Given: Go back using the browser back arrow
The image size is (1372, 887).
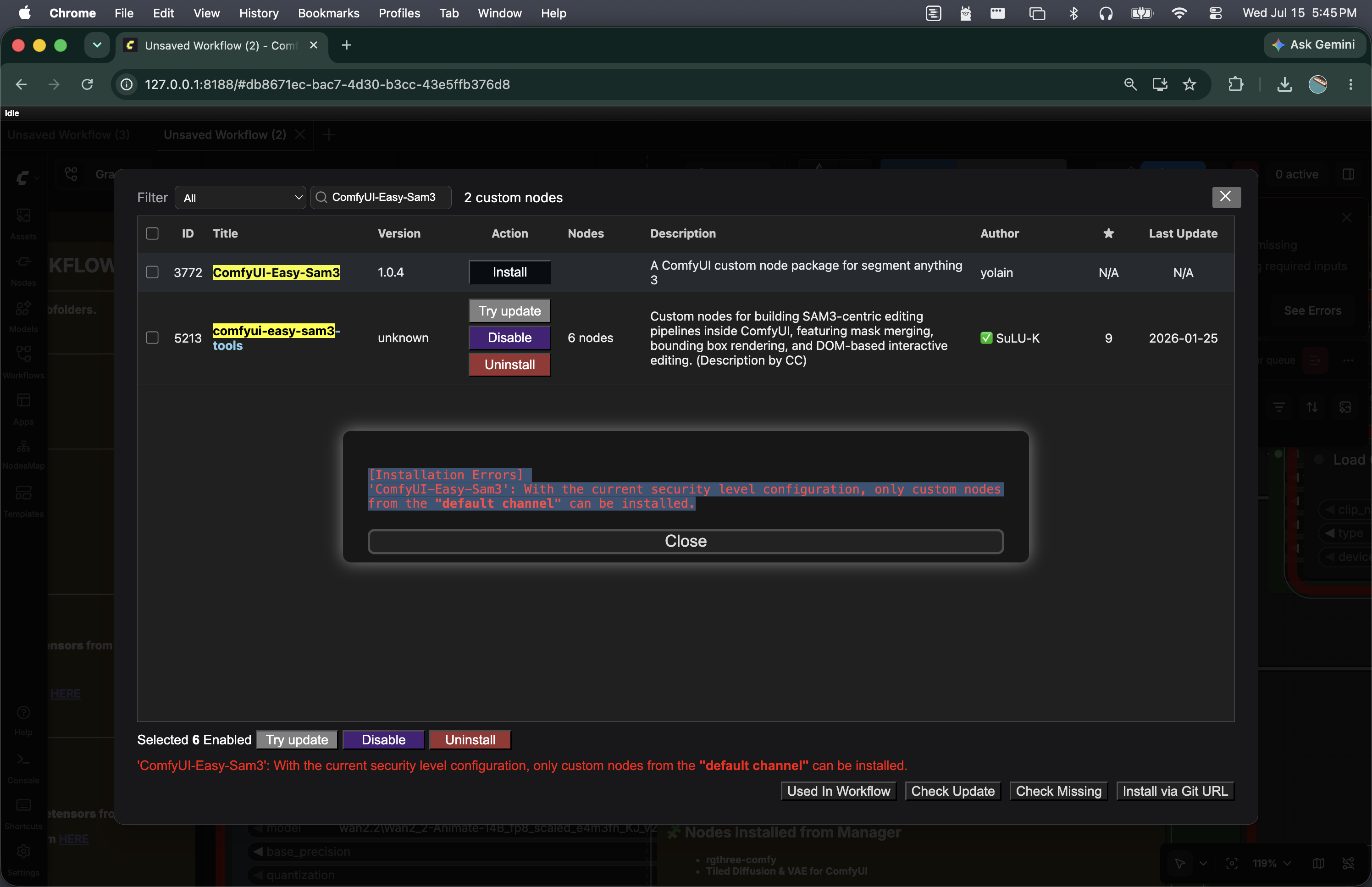Looking at the screenshot, I should 21,85.
